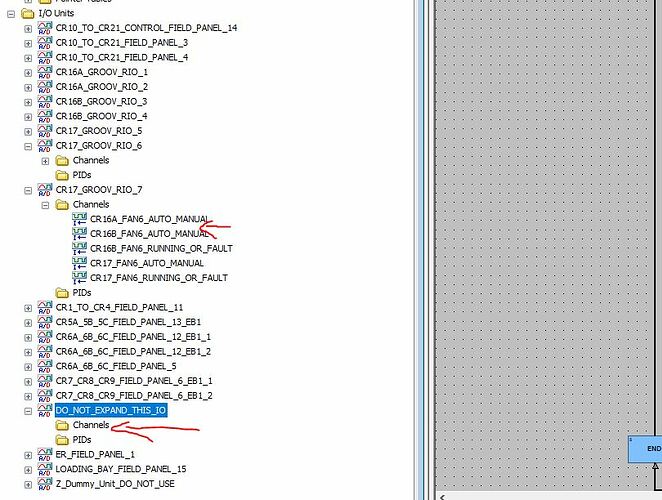Image resolution: width=662 pixels, height=500 pixels.
Task: Select CR17_FAN6_AUTO_MANUAL channel label
Action: [147, 263]
